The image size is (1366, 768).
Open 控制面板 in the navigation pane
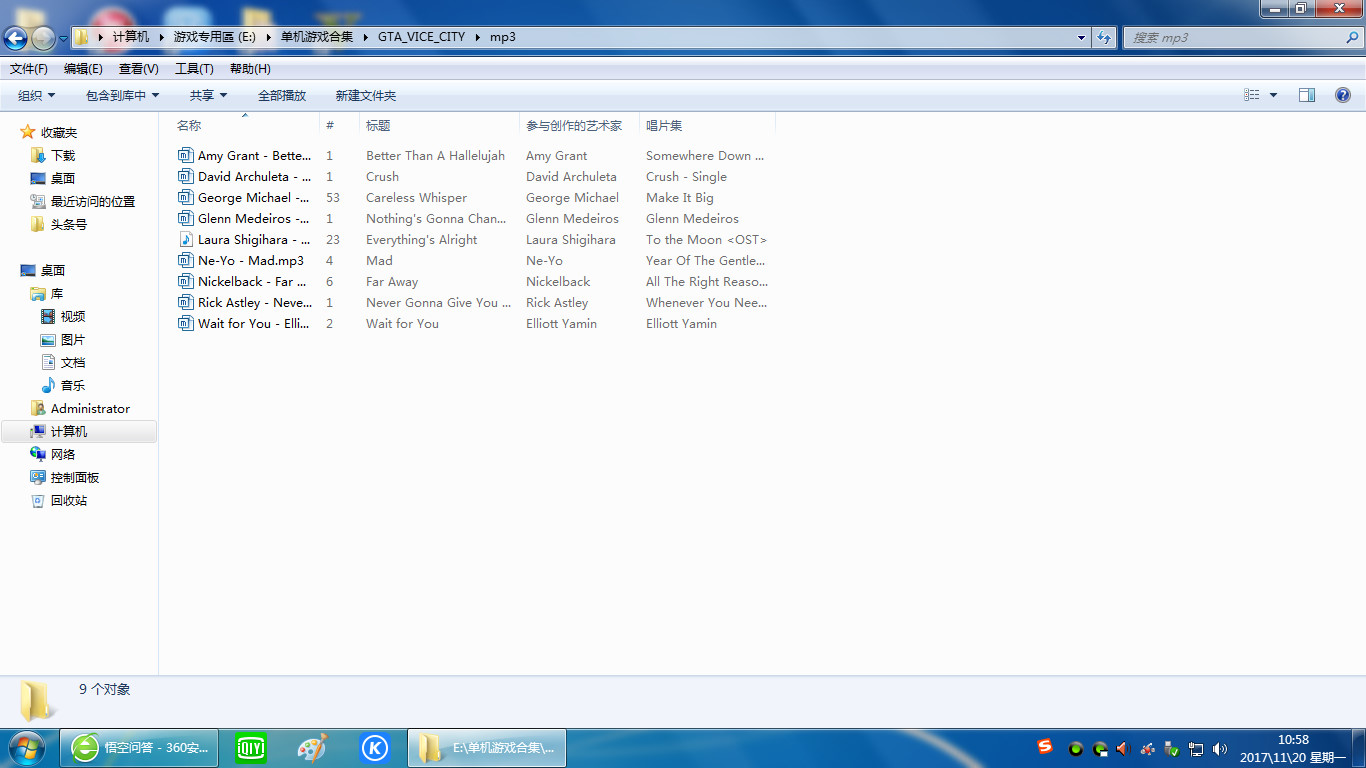(75, 477)
